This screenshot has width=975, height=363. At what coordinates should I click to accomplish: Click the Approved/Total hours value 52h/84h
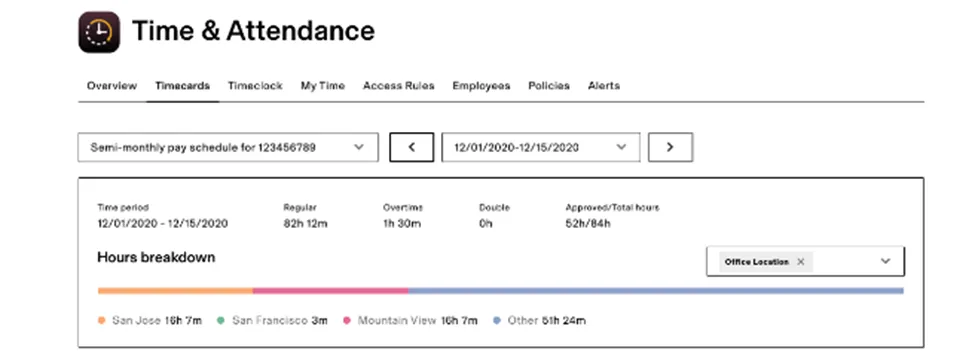point(588,224)
